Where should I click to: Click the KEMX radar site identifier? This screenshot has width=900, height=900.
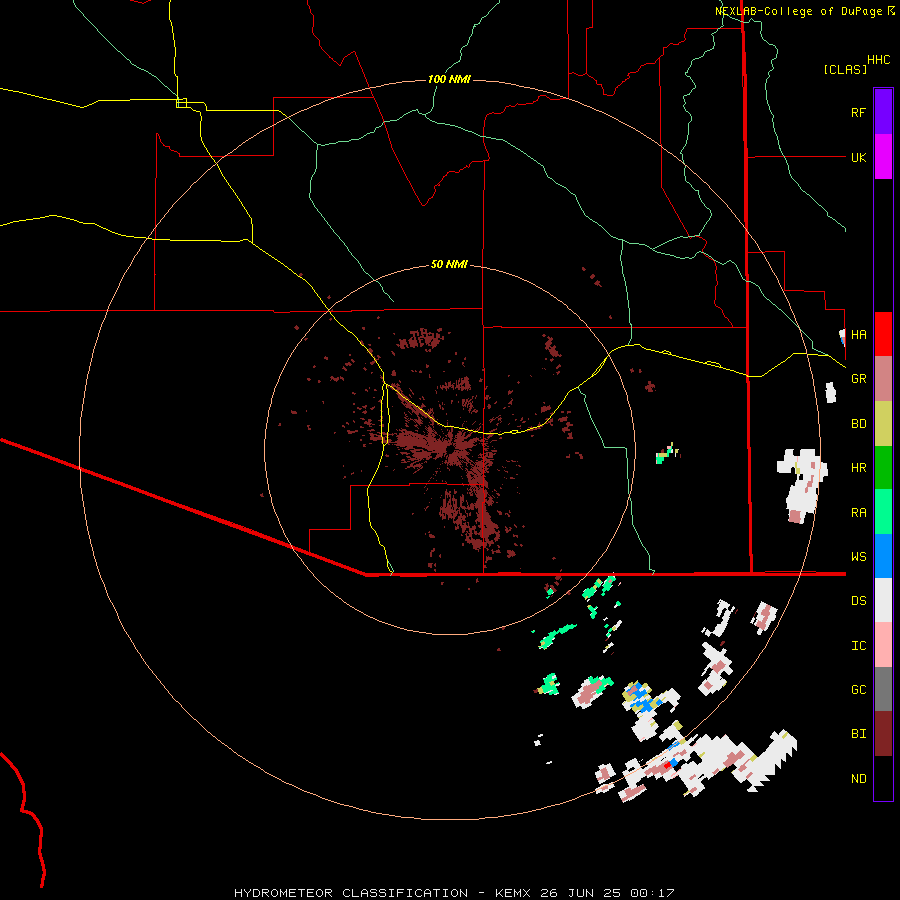[512, 893]
